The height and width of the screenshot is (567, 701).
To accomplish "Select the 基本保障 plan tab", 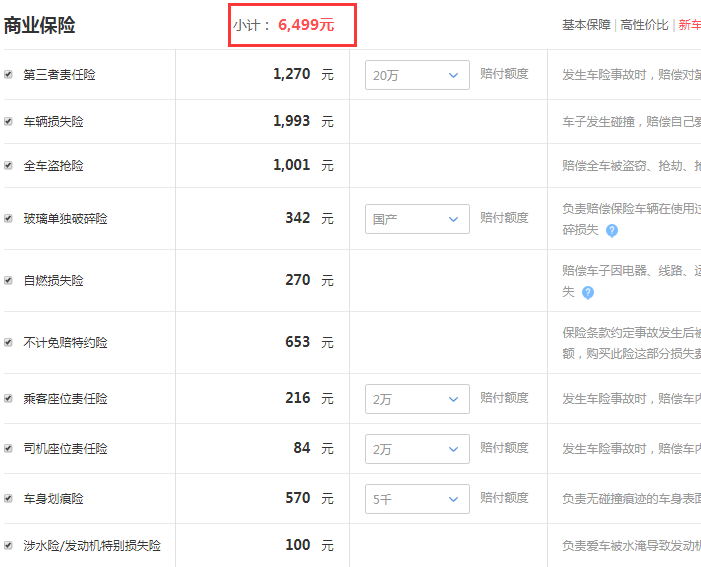I will tap(586, 25).
